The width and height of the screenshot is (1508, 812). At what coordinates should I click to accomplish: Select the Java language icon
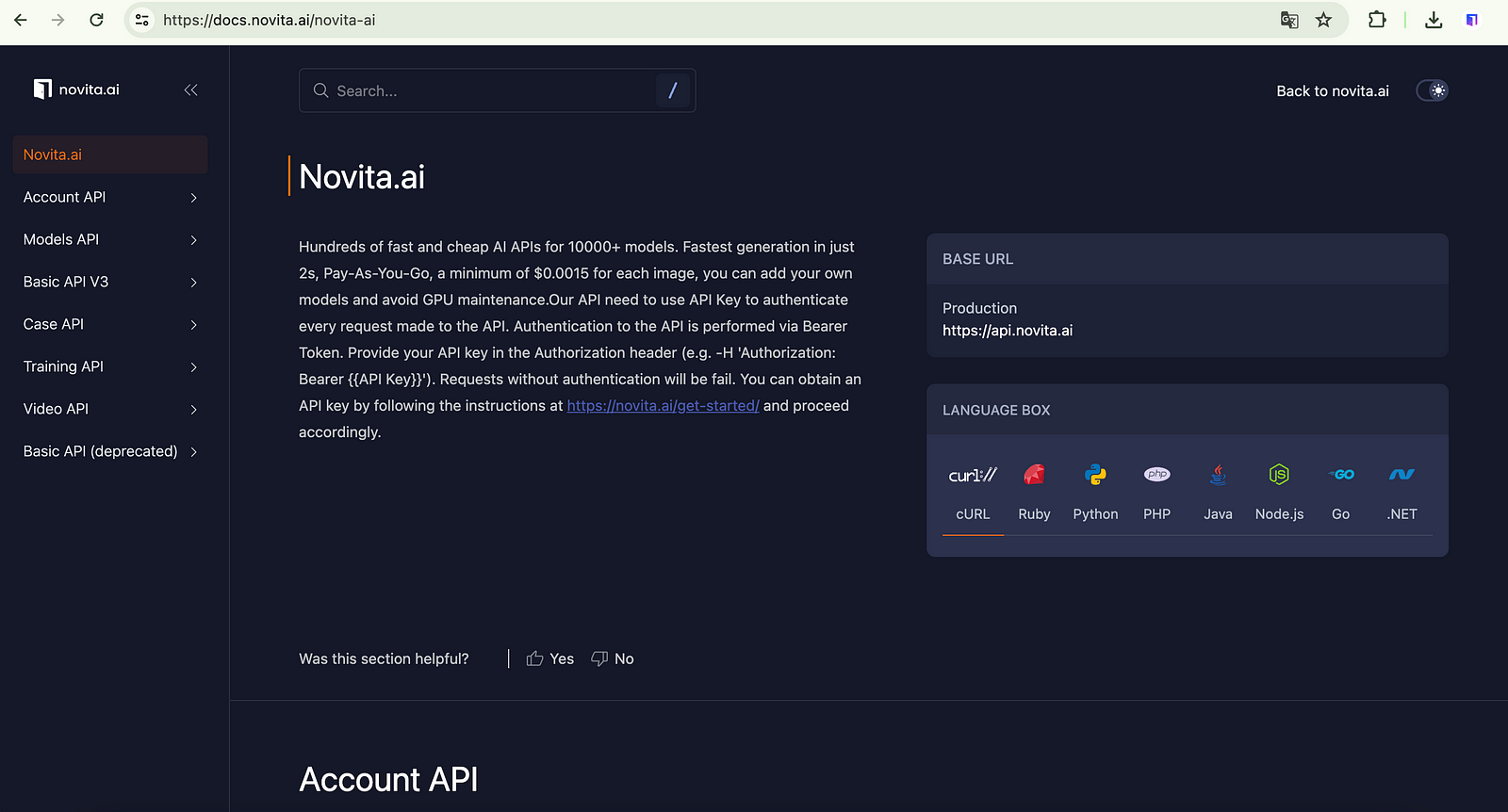[x=1218, y=475]
